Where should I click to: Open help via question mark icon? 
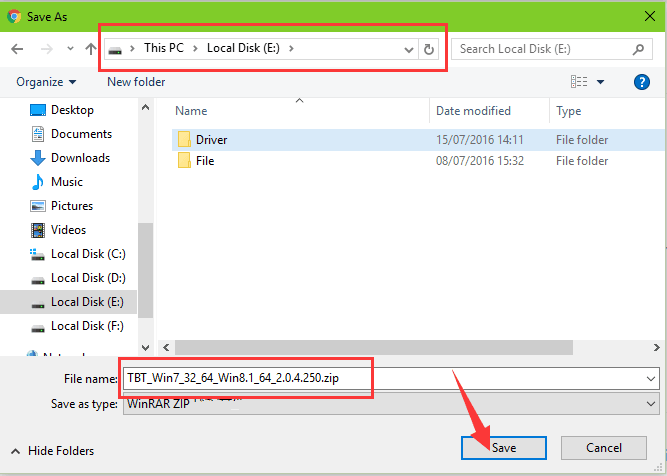[x=641, y=82]
